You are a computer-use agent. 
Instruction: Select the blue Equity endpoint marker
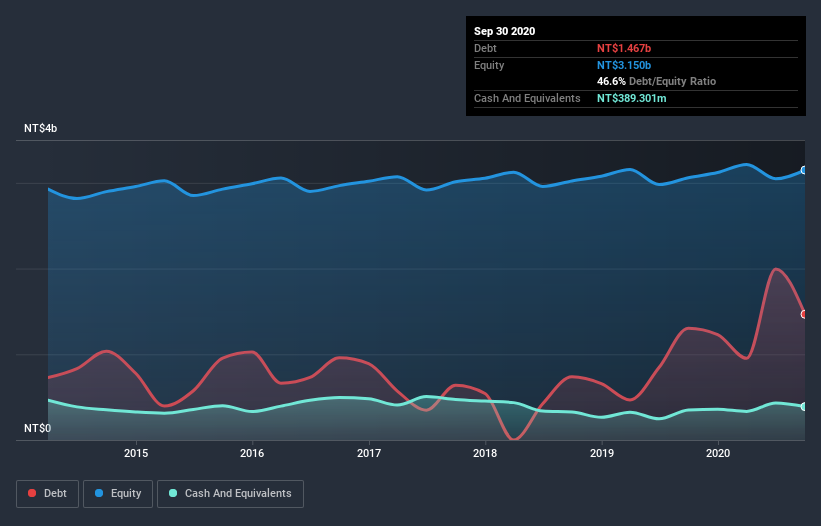804,170
